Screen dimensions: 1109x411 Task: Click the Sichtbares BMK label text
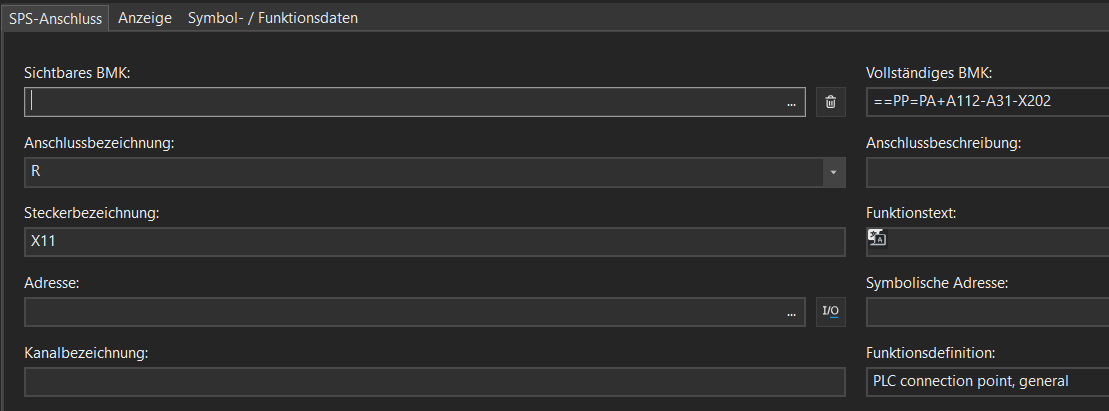point(77,73)
